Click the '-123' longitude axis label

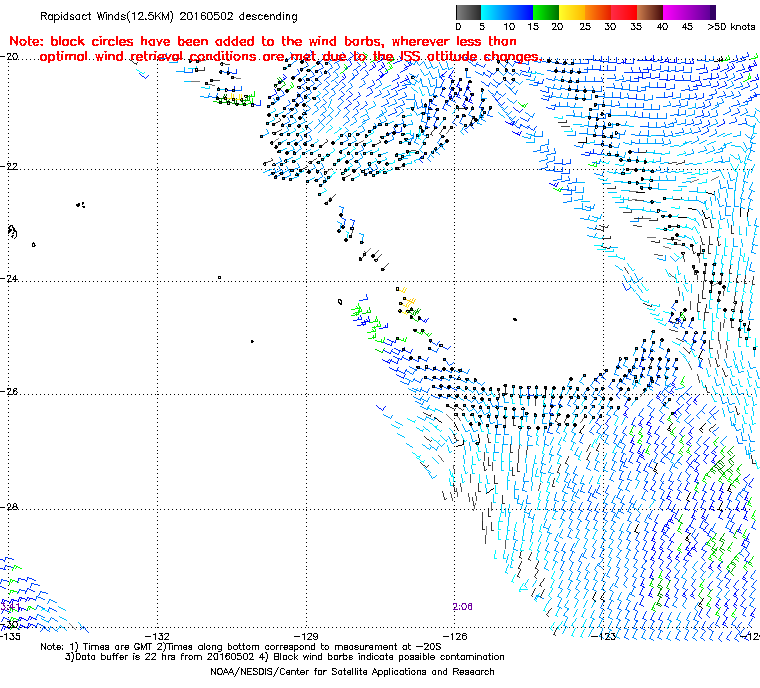(603, 636)
